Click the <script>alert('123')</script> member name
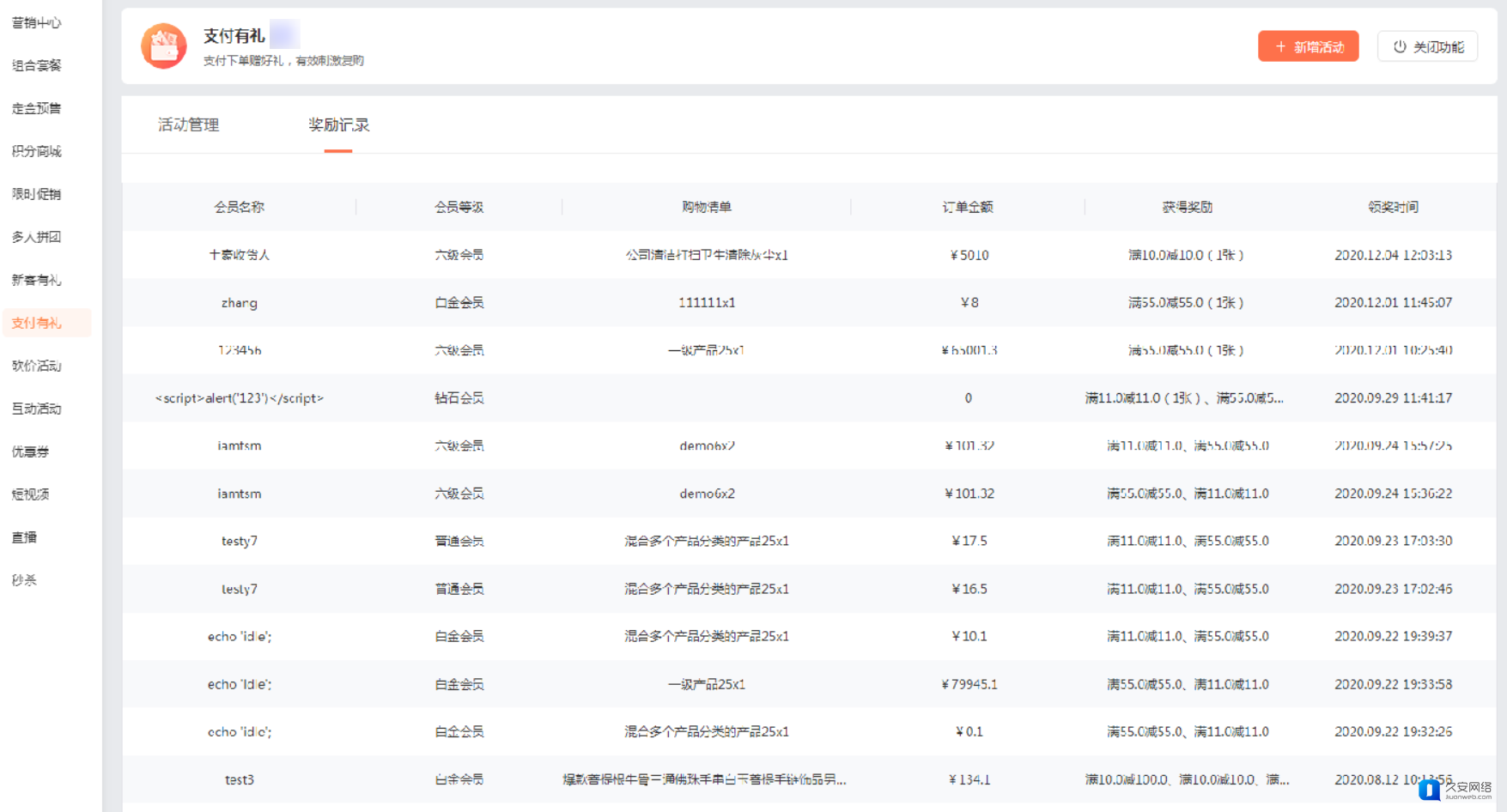The image size is (1507, 812). (x=240, y=398)
